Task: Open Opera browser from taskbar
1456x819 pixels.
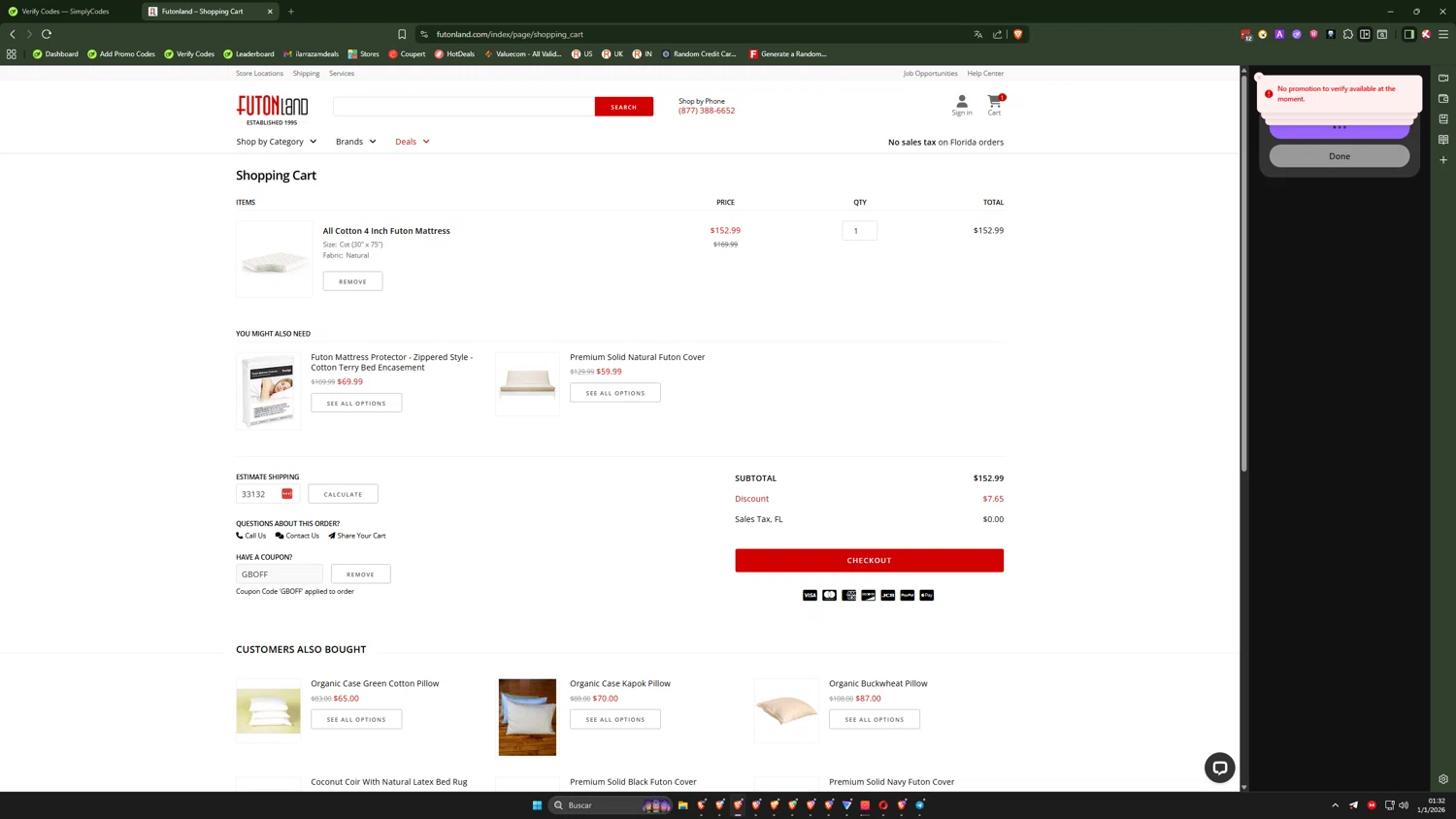Action: (883, 804)
